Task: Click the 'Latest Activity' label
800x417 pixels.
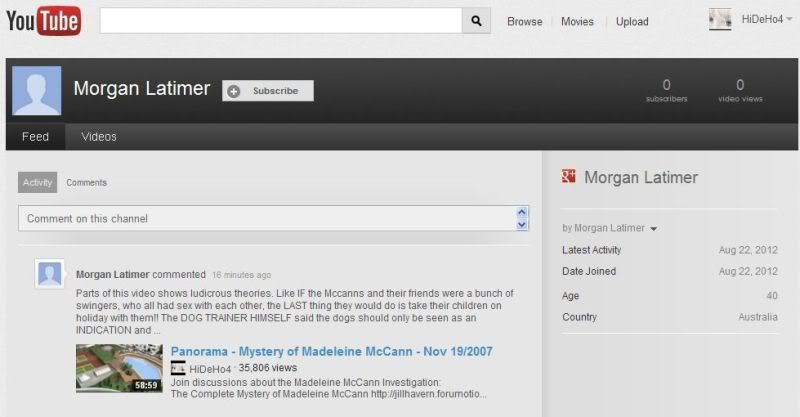Action: point(591,250)
